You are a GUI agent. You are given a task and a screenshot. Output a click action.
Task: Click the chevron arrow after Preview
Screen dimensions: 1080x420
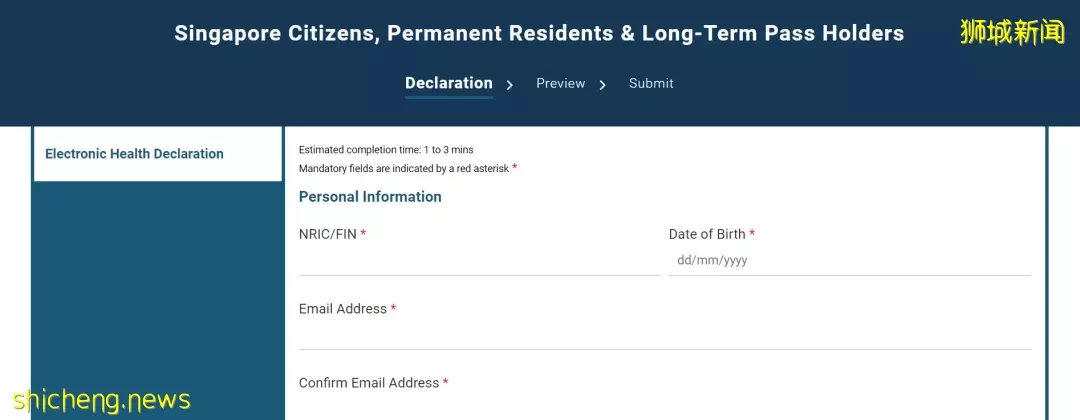pos(602,85)
